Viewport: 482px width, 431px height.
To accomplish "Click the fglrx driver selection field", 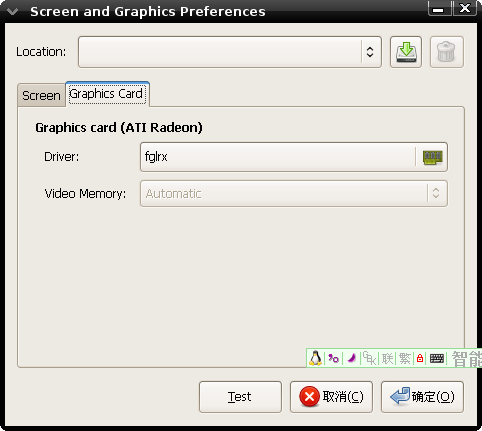I will (x=294, y=157).
